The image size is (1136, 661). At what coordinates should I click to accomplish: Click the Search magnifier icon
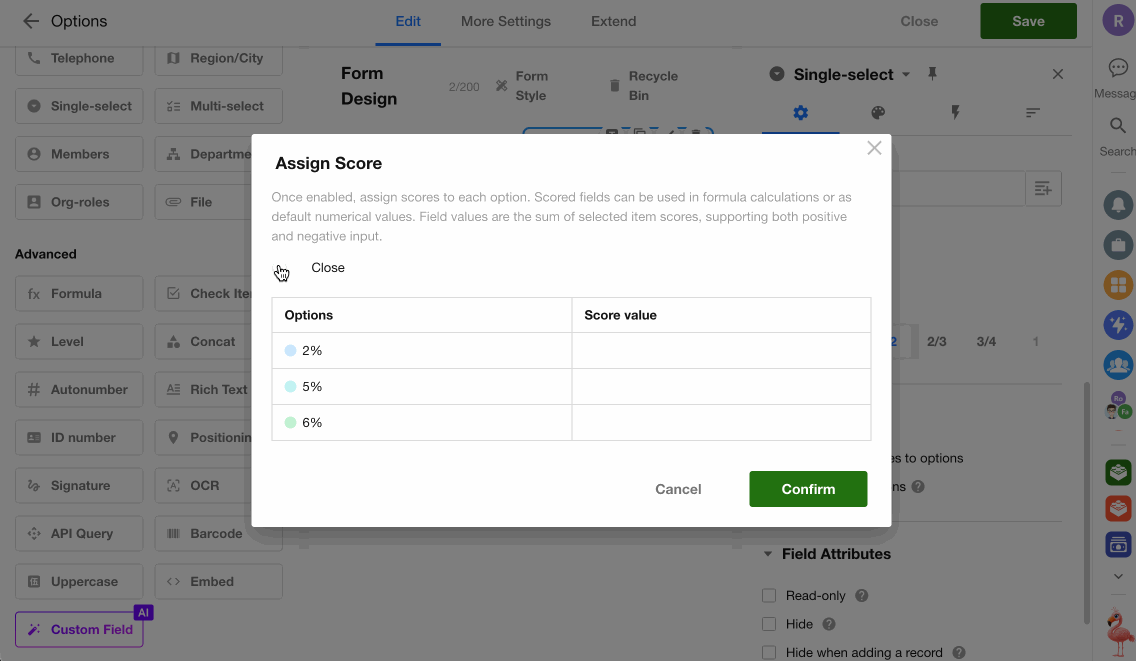tap(1118, 126)
